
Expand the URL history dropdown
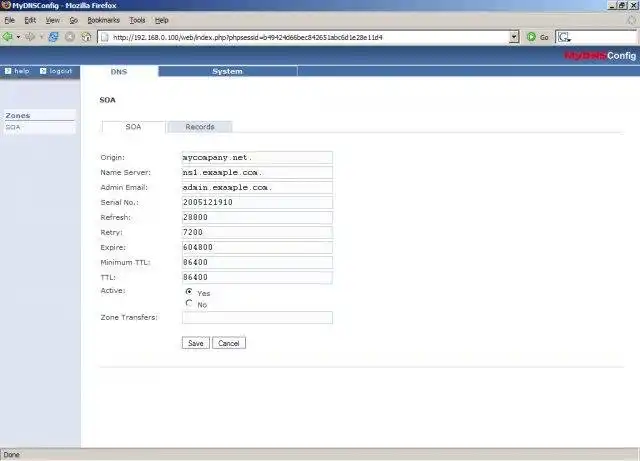514,37
